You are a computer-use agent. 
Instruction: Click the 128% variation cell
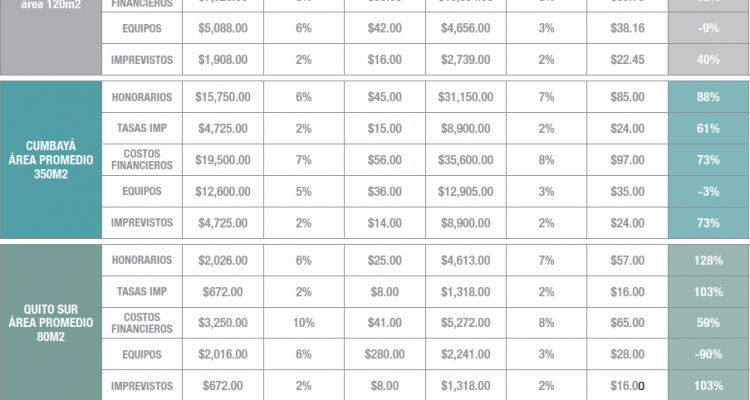tap(710, 260)
